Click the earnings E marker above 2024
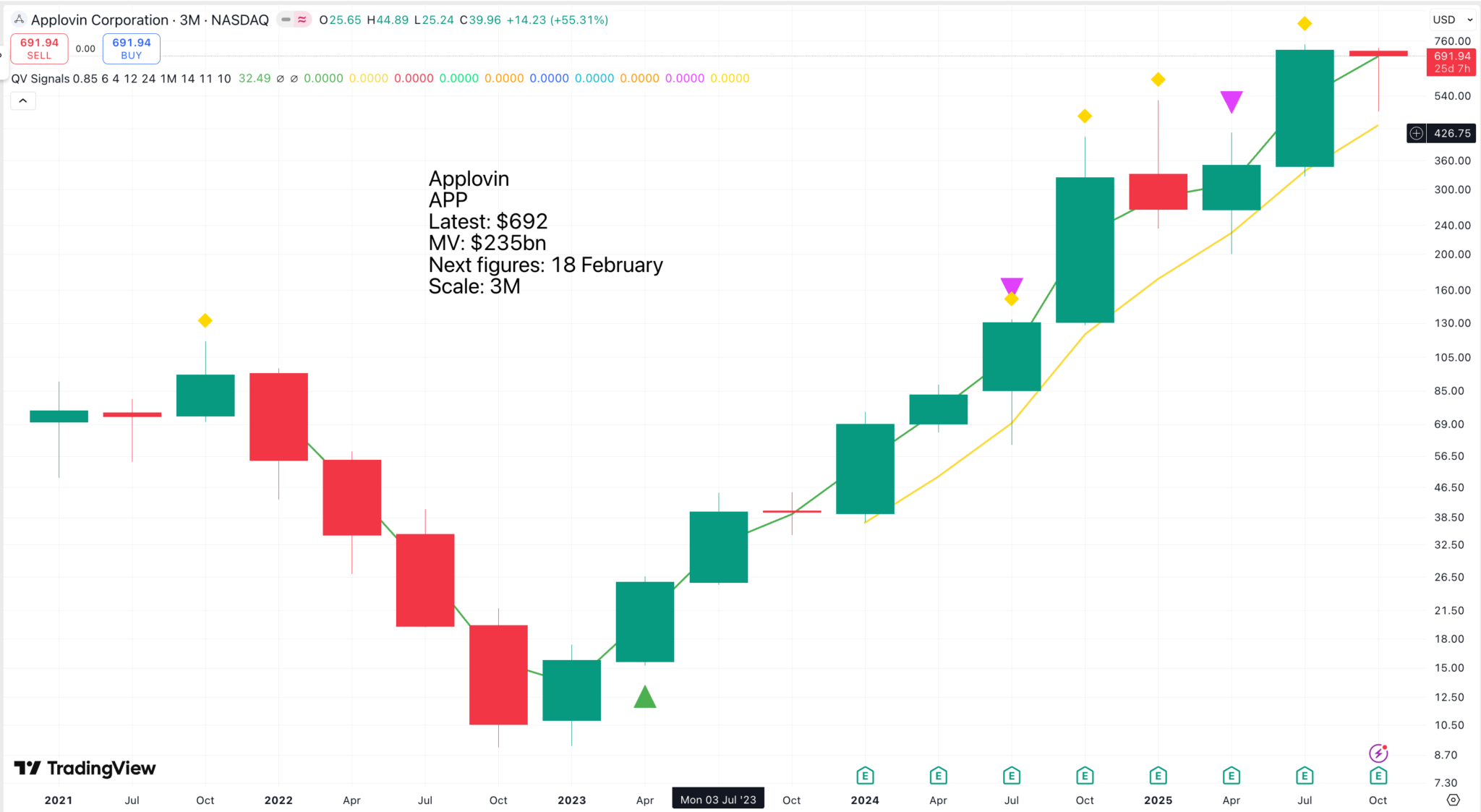This screenshot has width=1481, height=812. (865, 776)
